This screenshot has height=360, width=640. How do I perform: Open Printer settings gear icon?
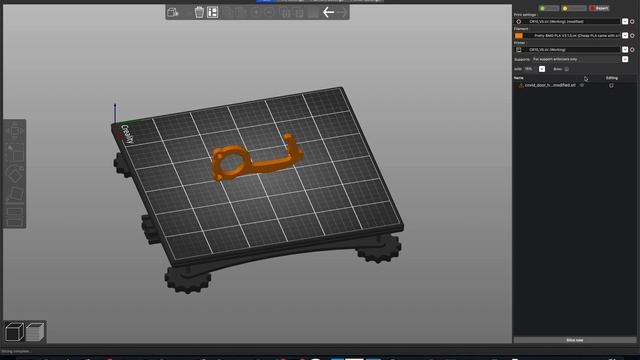click(x=632, y=50)
